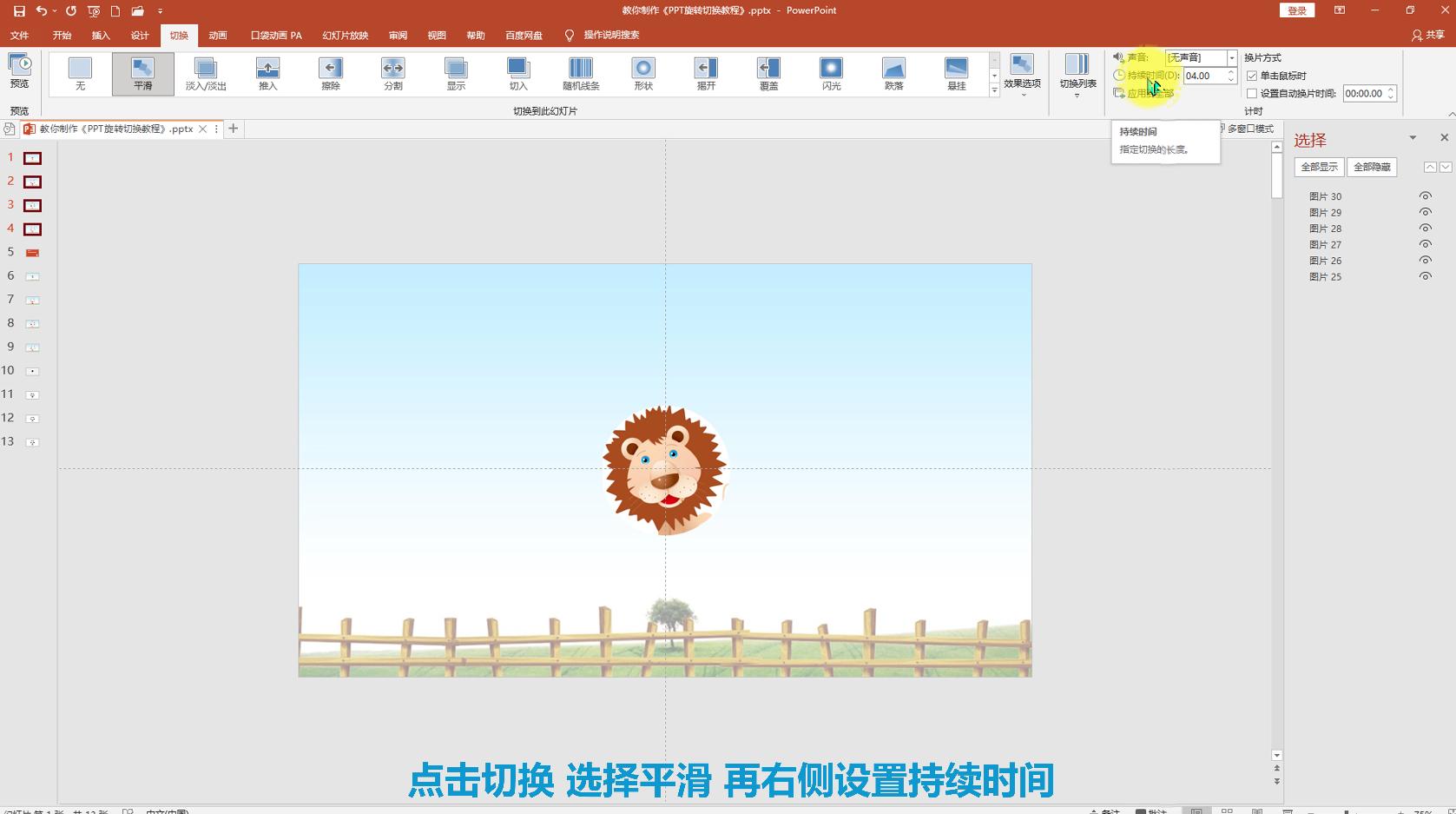1456x814 pixels.
Task: 选择「平滑」切换效果
Action: pos(142,73)
